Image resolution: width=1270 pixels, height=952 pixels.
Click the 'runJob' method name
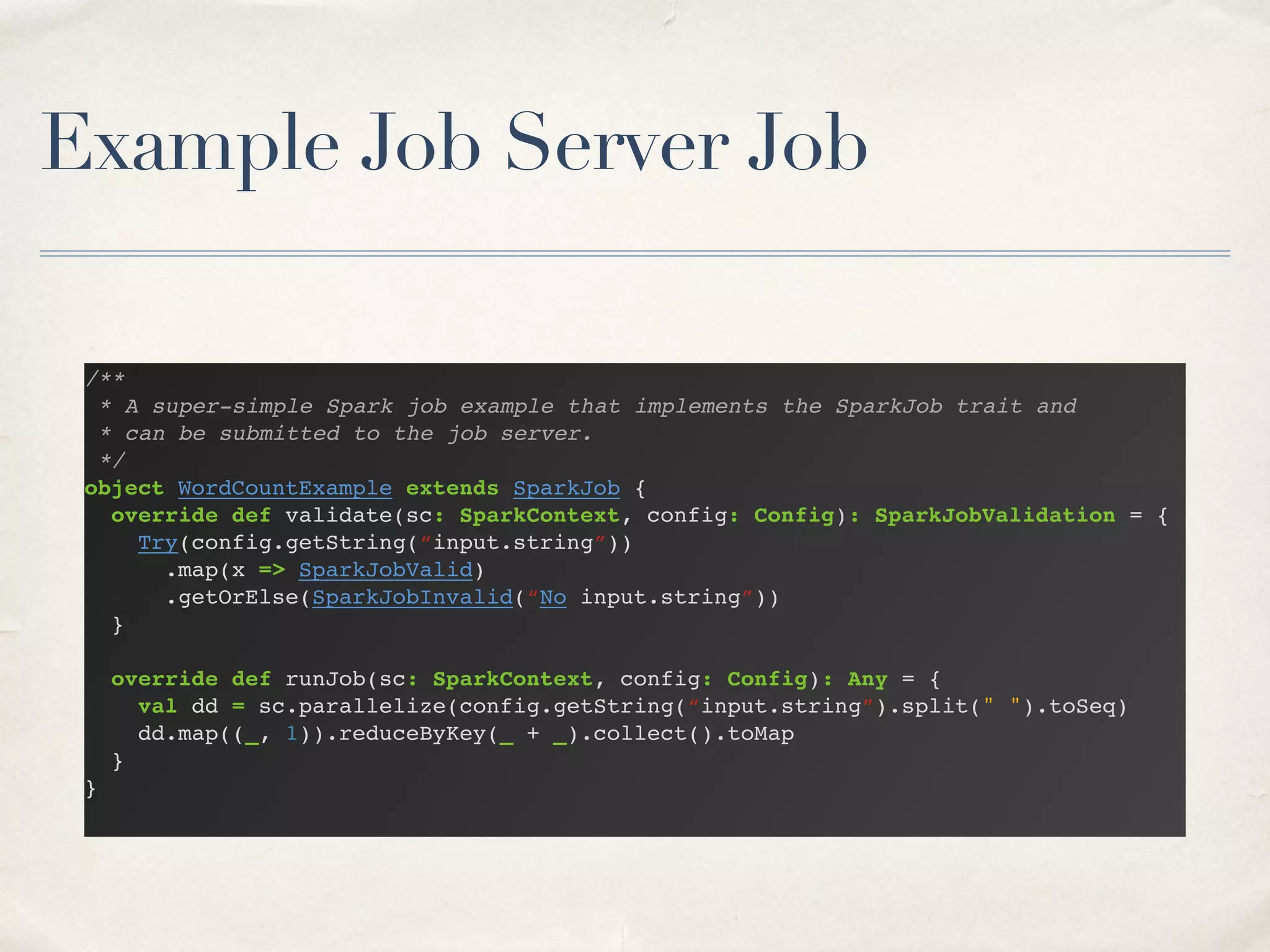[325, 679]
